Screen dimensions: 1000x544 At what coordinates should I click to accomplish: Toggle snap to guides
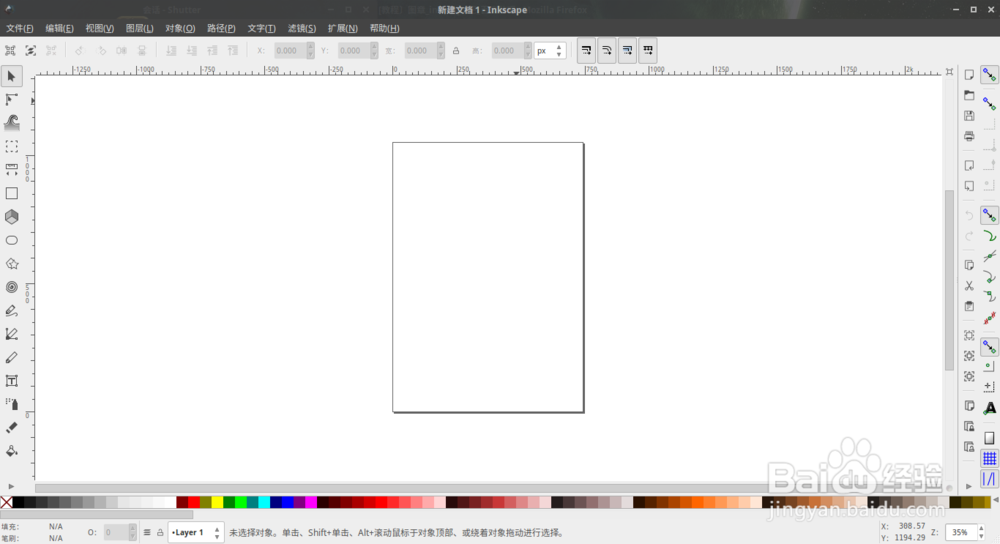pyautogui.click(x=989, y=478)
